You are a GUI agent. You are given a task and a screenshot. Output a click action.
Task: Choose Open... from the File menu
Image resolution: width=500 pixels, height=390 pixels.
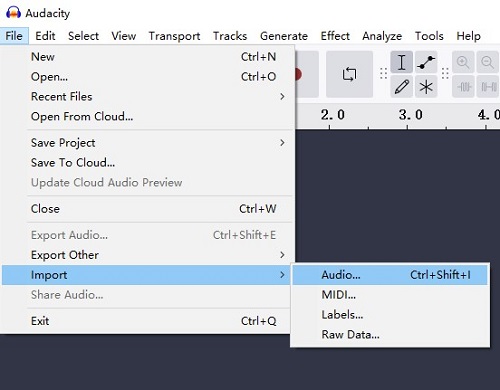[x=148, y=77]
